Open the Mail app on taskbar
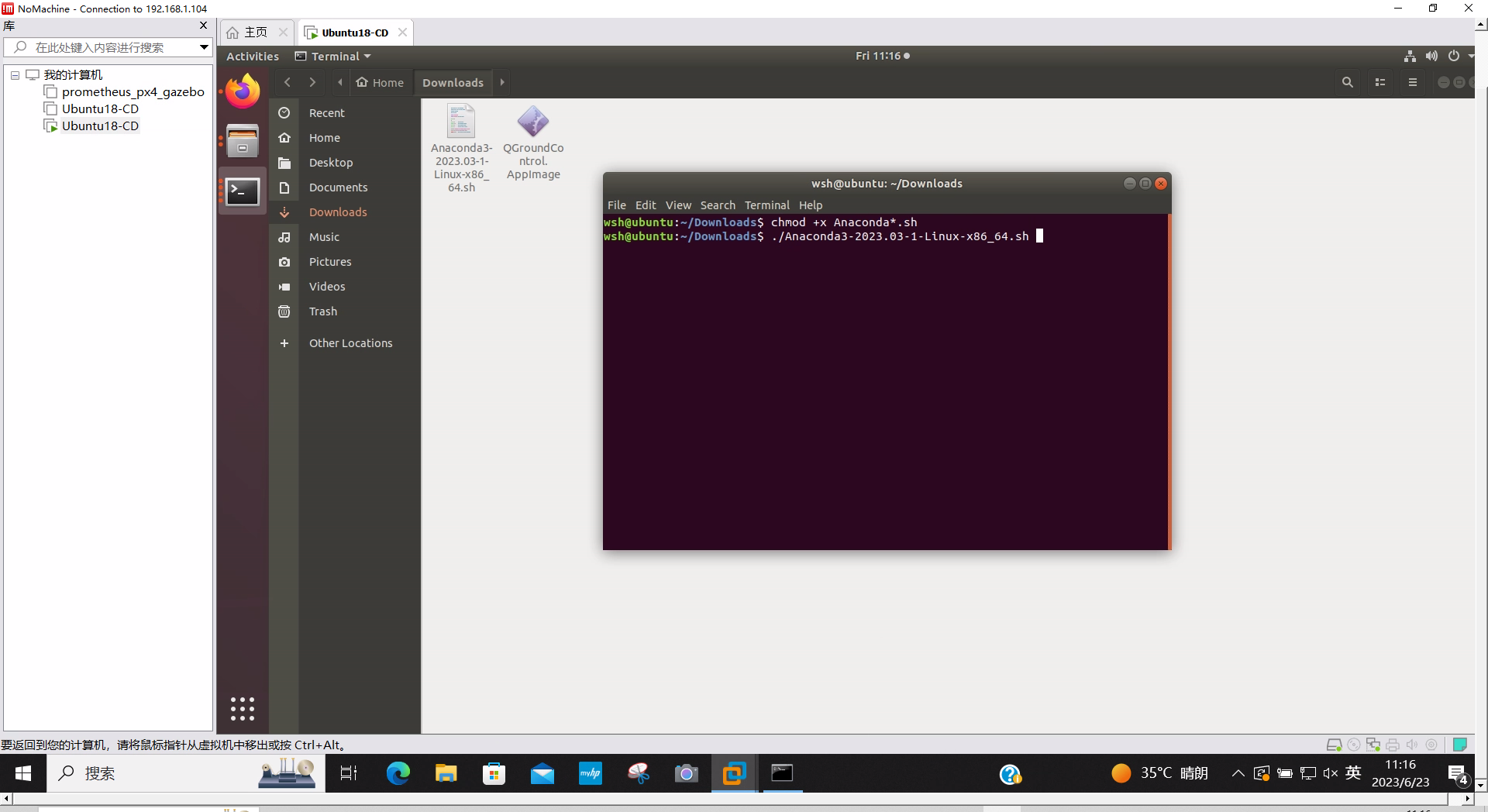This screenshot has height=812, width=1488. 542,773
